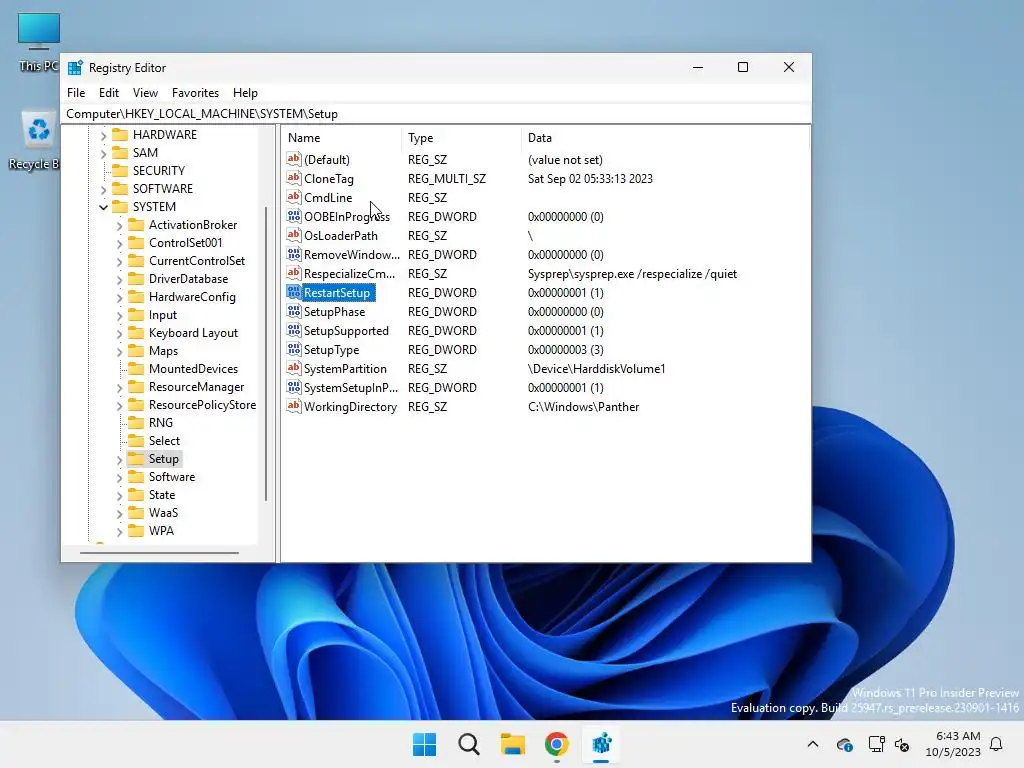1024x768 pixels.
Task: Click the CloneTag string value icon
Action: coord(294,178)
